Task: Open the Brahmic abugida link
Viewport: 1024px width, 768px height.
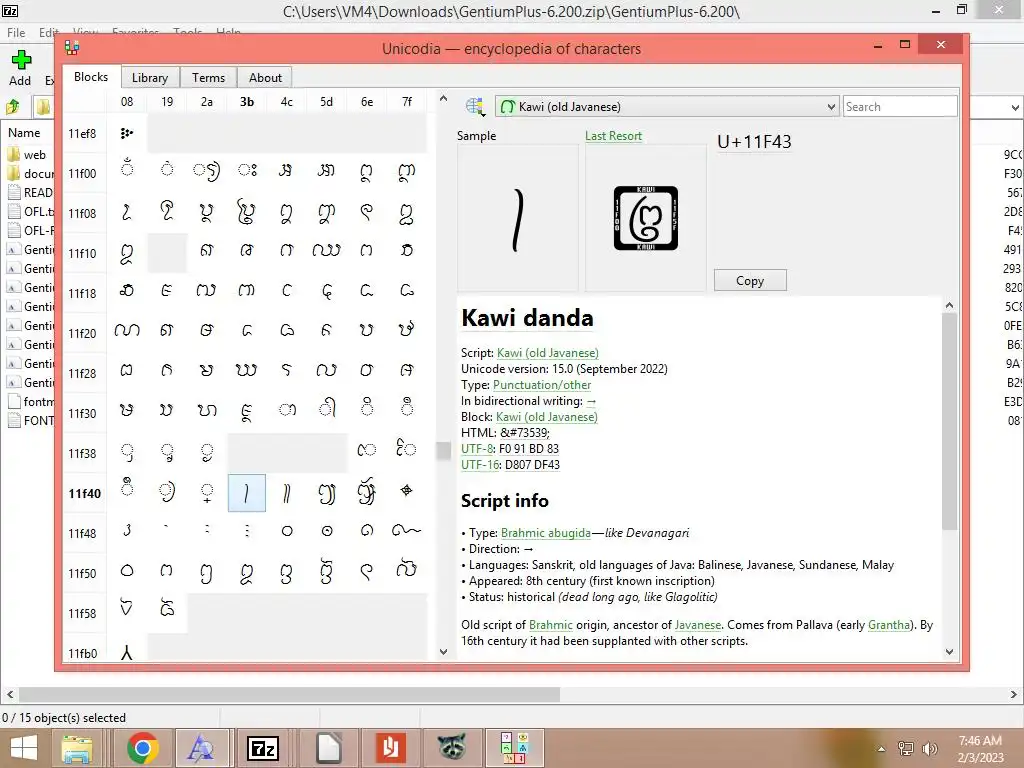Action: (545, 533)
